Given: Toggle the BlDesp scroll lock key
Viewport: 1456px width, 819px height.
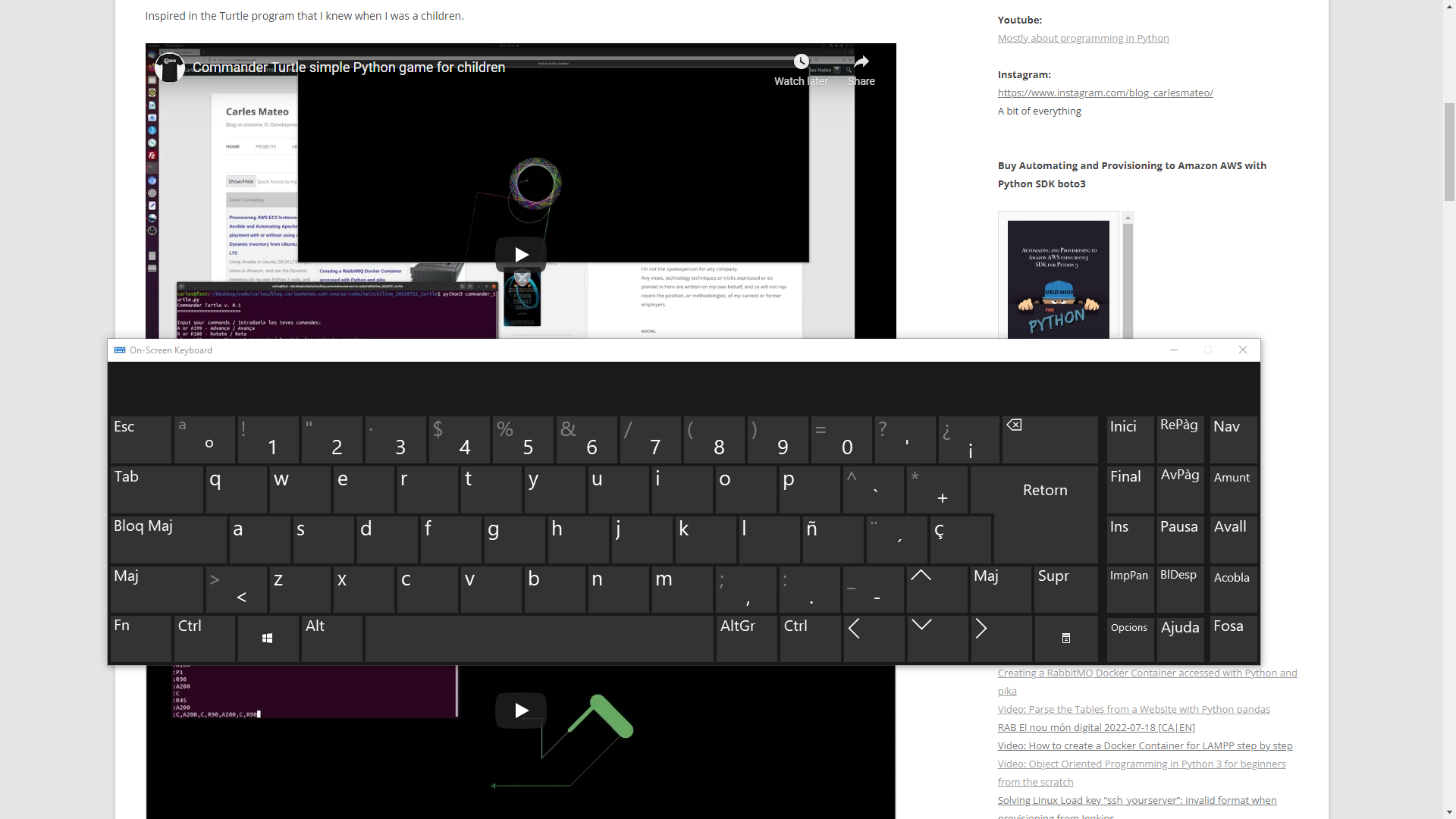Looking at the screenshot, I should [1180, 589].
